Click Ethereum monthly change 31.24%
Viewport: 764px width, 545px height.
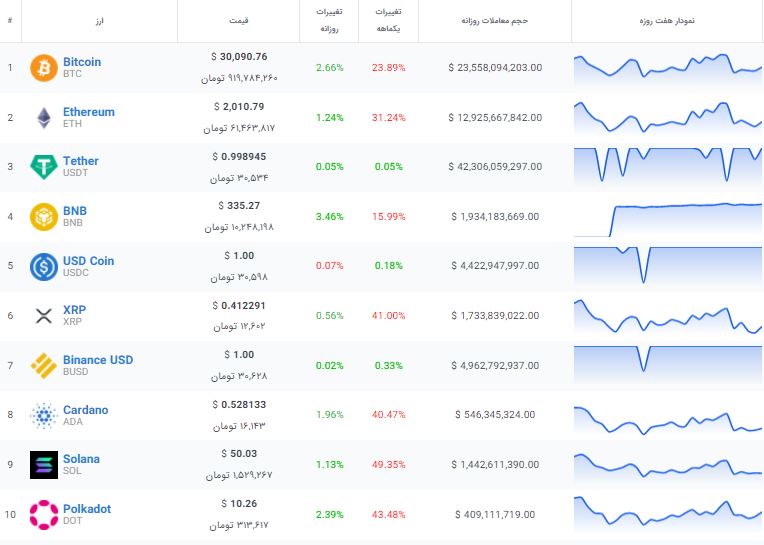pos(388,118)
